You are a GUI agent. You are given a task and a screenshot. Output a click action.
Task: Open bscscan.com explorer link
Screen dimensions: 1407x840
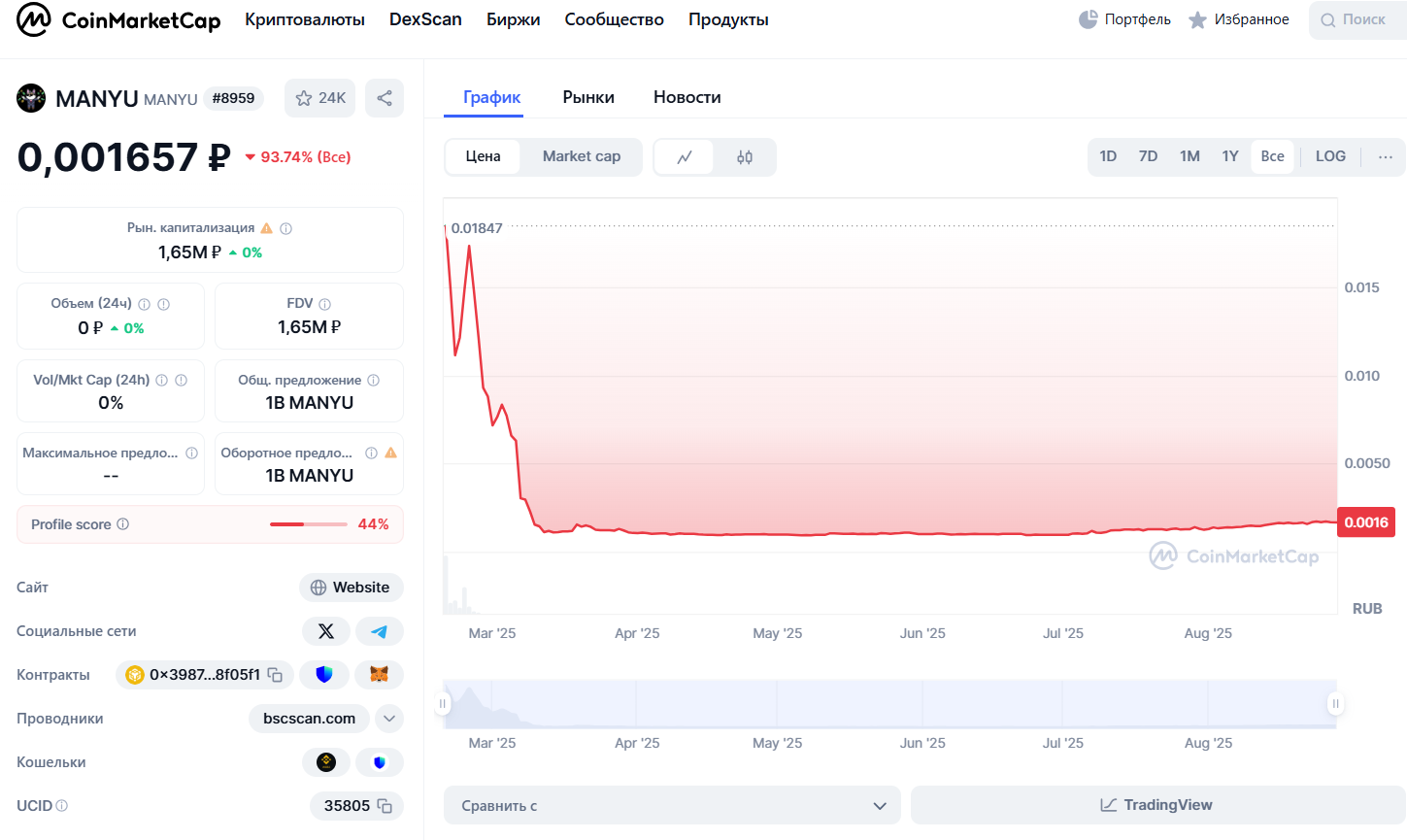[310, 719]
